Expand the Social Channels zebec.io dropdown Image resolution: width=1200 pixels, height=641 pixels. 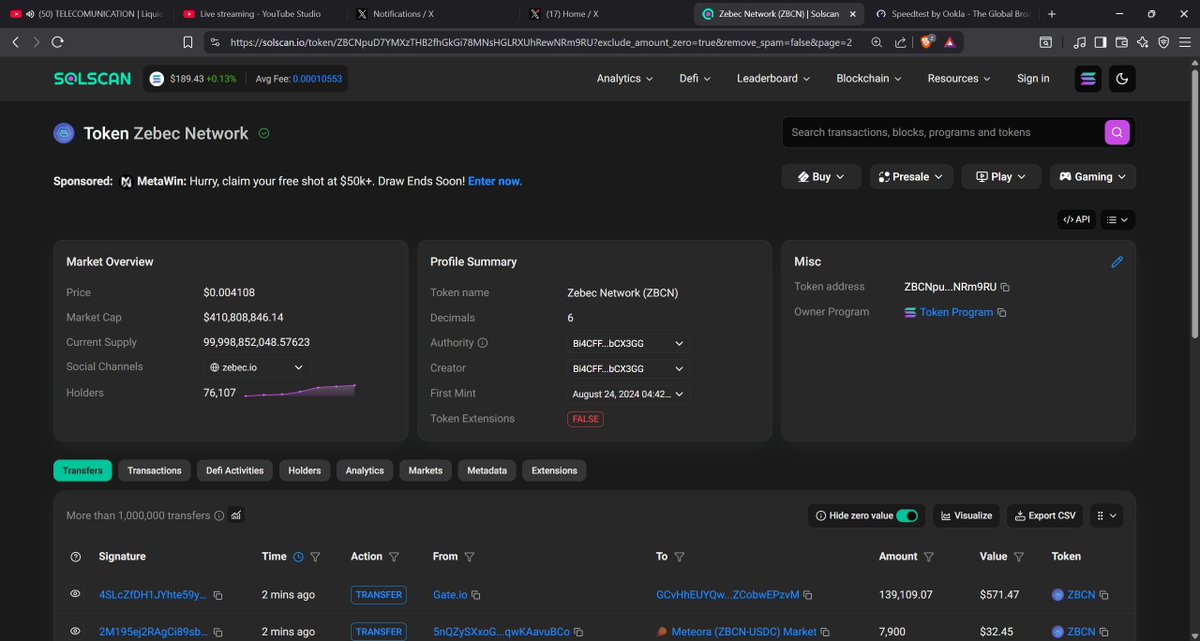256,368
